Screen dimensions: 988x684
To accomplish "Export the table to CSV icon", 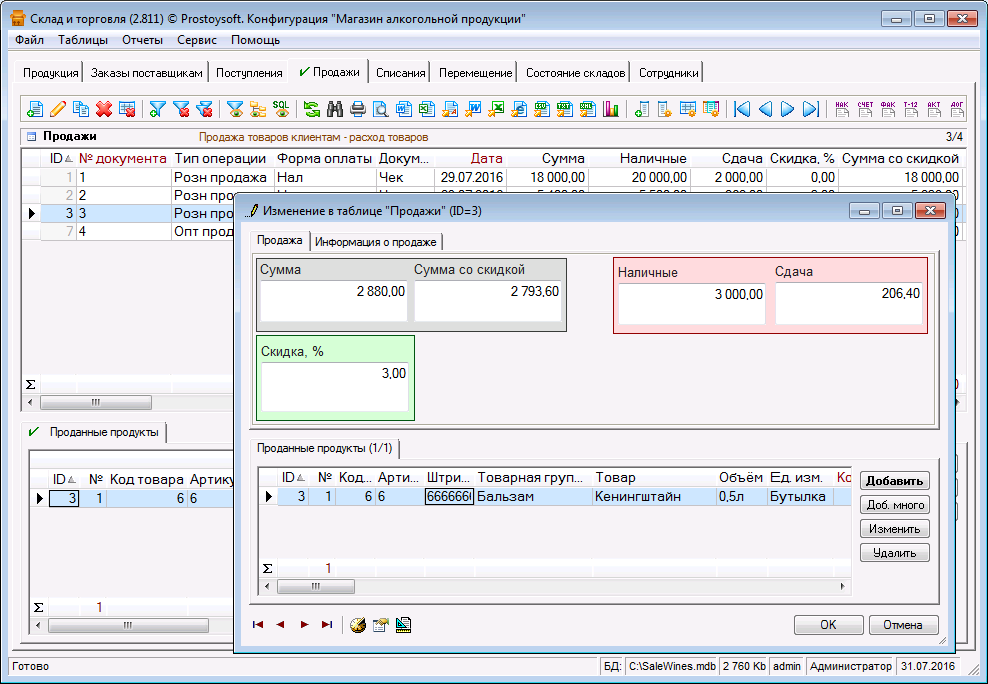I will pyautogui.click(x=542, y=109).
